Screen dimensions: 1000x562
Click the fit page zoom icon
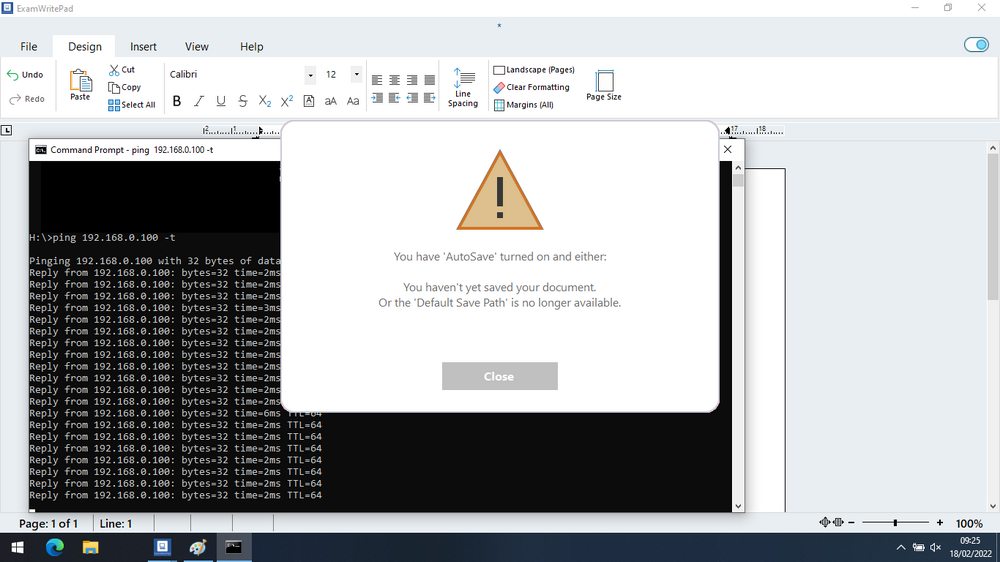click(x=825, y=522)
